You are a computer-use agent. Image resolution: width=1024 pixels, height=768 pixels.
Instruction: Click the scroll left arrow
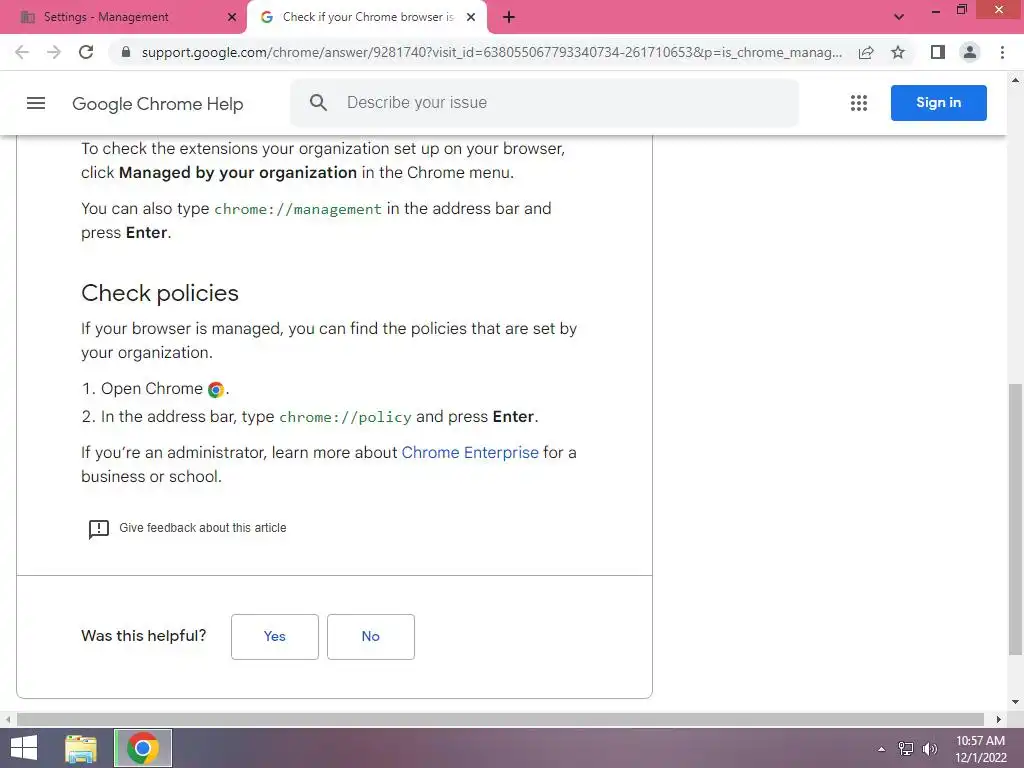8,720
